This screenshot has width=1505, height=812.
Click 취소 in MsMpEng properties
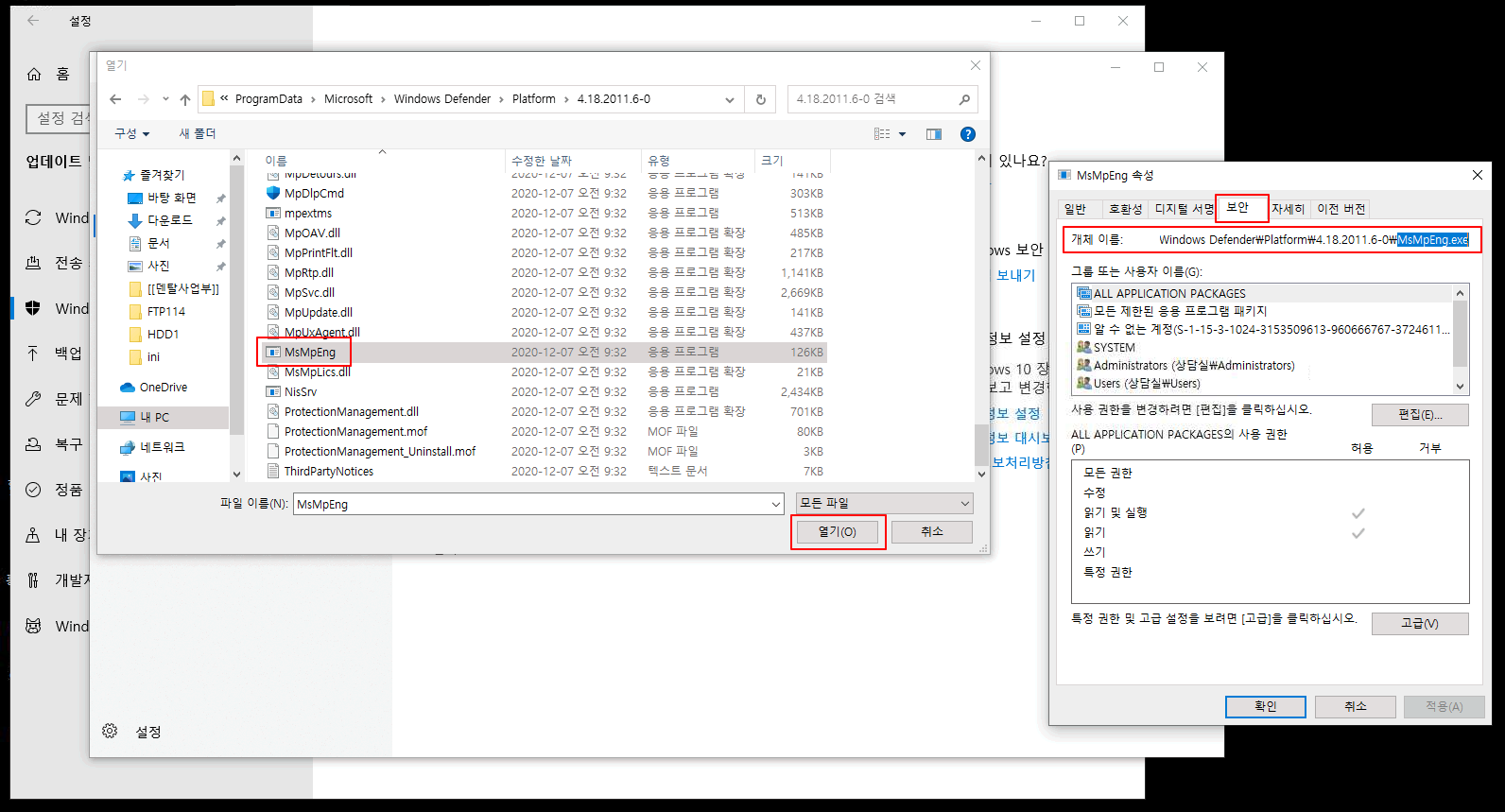coord(1356,707)
